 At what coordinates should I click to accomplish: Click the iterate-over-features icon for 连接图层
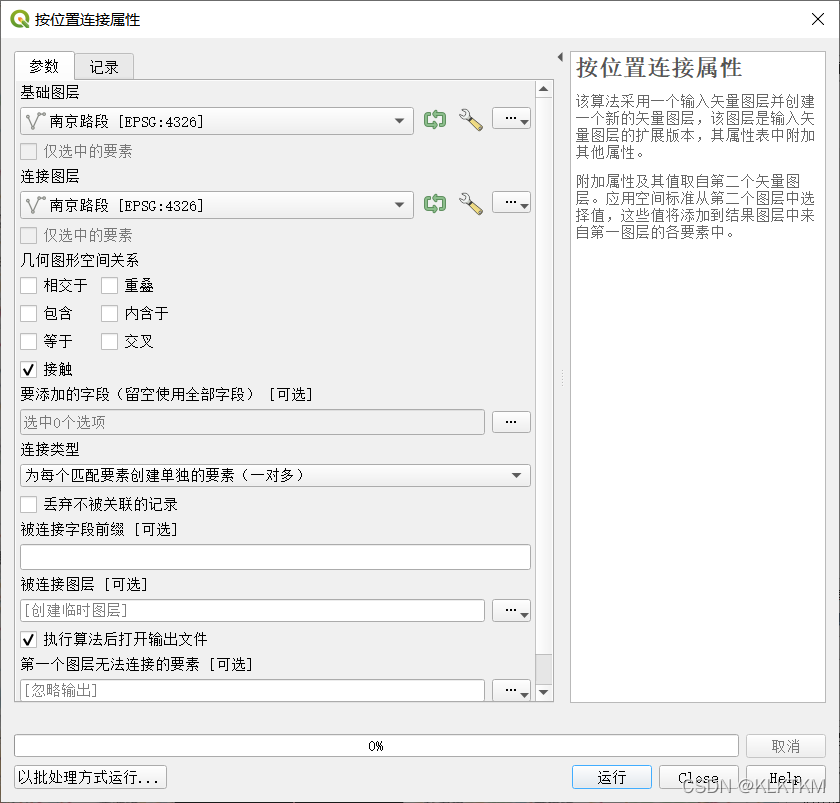coord(434,204)
